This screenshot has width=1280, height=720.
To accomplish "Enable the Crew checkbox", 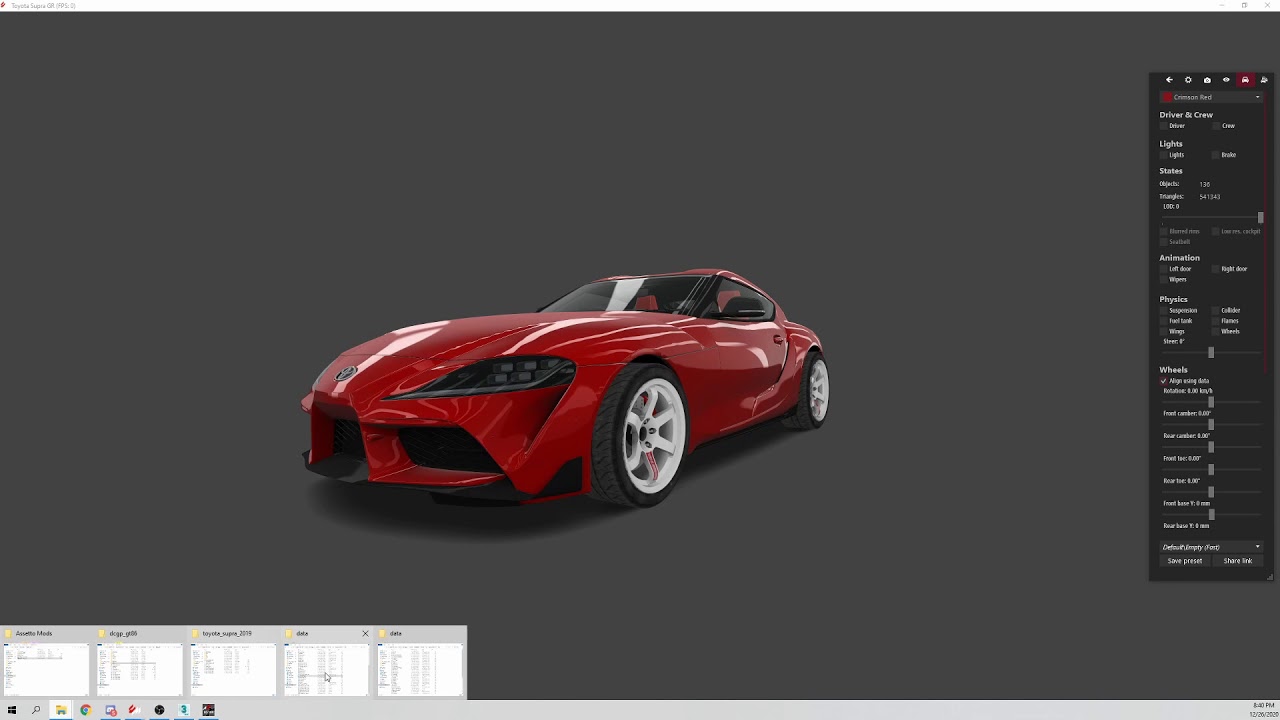I will click(1216, 126).
